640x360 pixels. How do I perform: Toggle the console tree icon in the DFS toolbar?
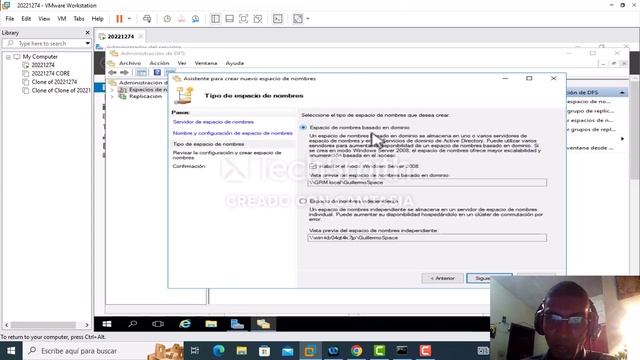(x=141, y=72)
